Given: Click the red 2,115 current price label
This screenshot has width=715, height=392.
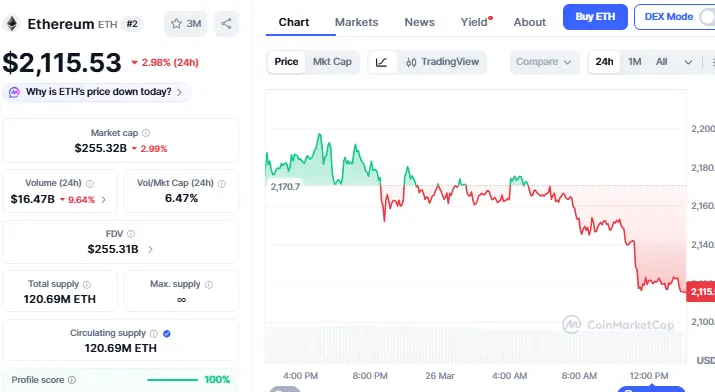Looking at the screenshot, I should tap(700, 292).
